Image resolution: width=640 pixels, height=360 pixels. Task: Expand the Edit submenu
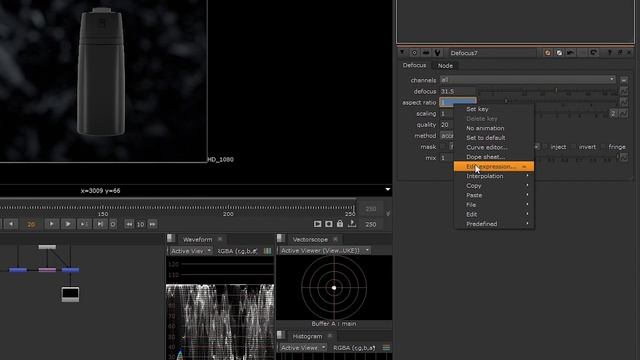(494, 214)
